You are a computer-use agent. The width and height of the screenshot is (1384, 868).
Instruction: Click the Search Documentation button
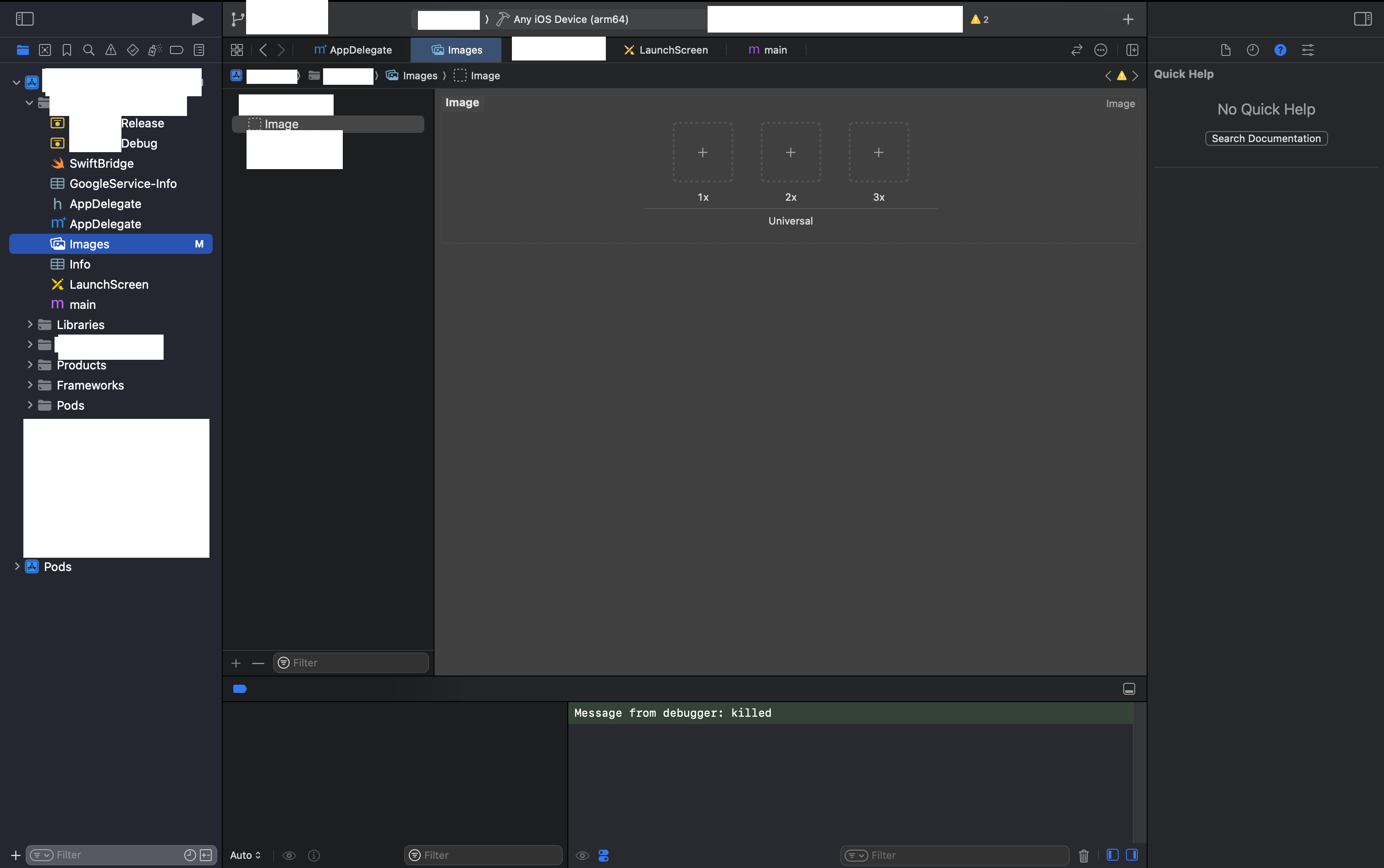tap(1266, 138)
